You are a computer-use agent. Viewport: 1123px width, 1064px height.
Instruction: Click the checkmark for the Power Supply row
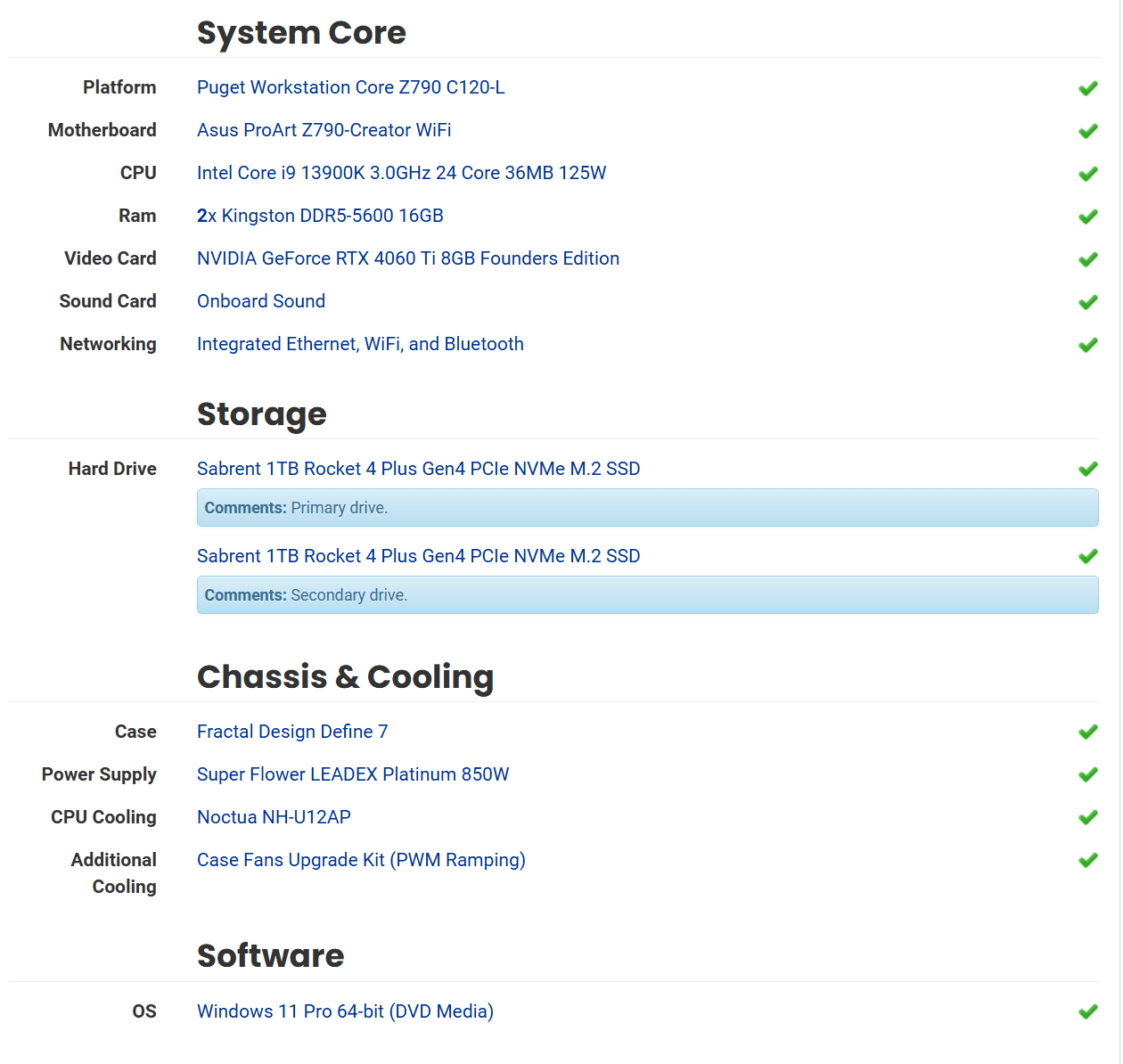click(1087, 775)
